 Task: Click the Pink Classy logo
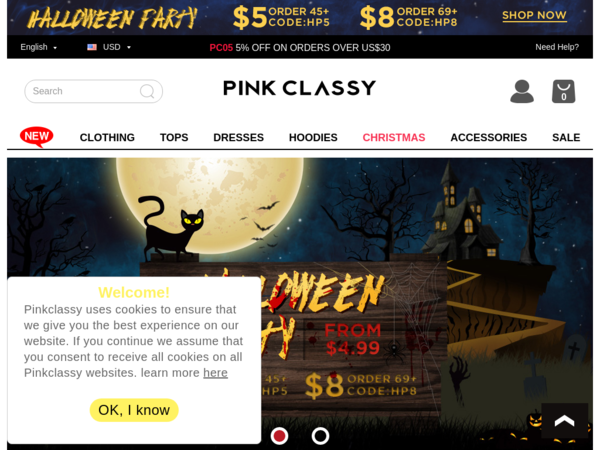(x=300, y=88)
